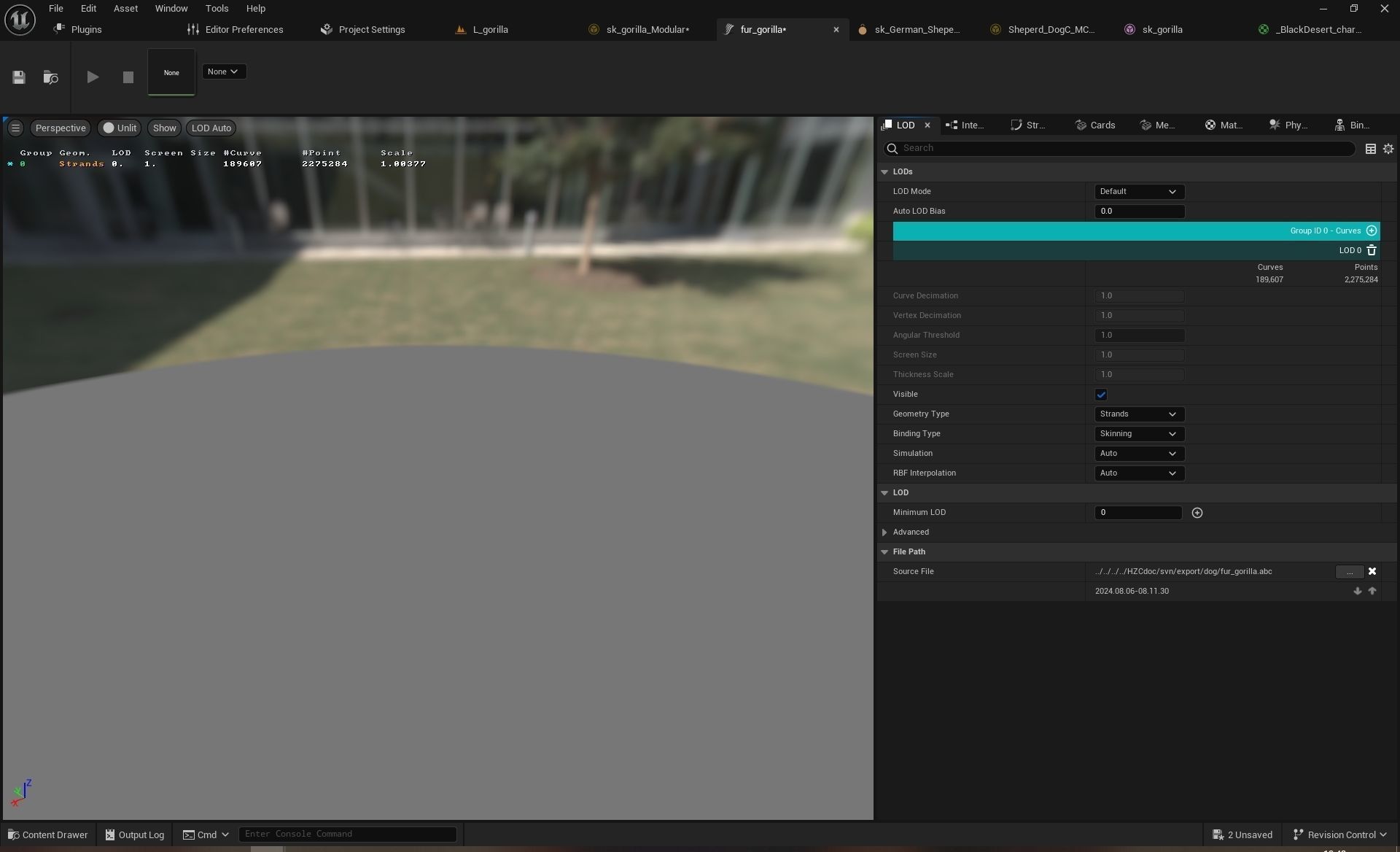Clear the Source File path
The image size is (1400, 852).
point(1372,572)
